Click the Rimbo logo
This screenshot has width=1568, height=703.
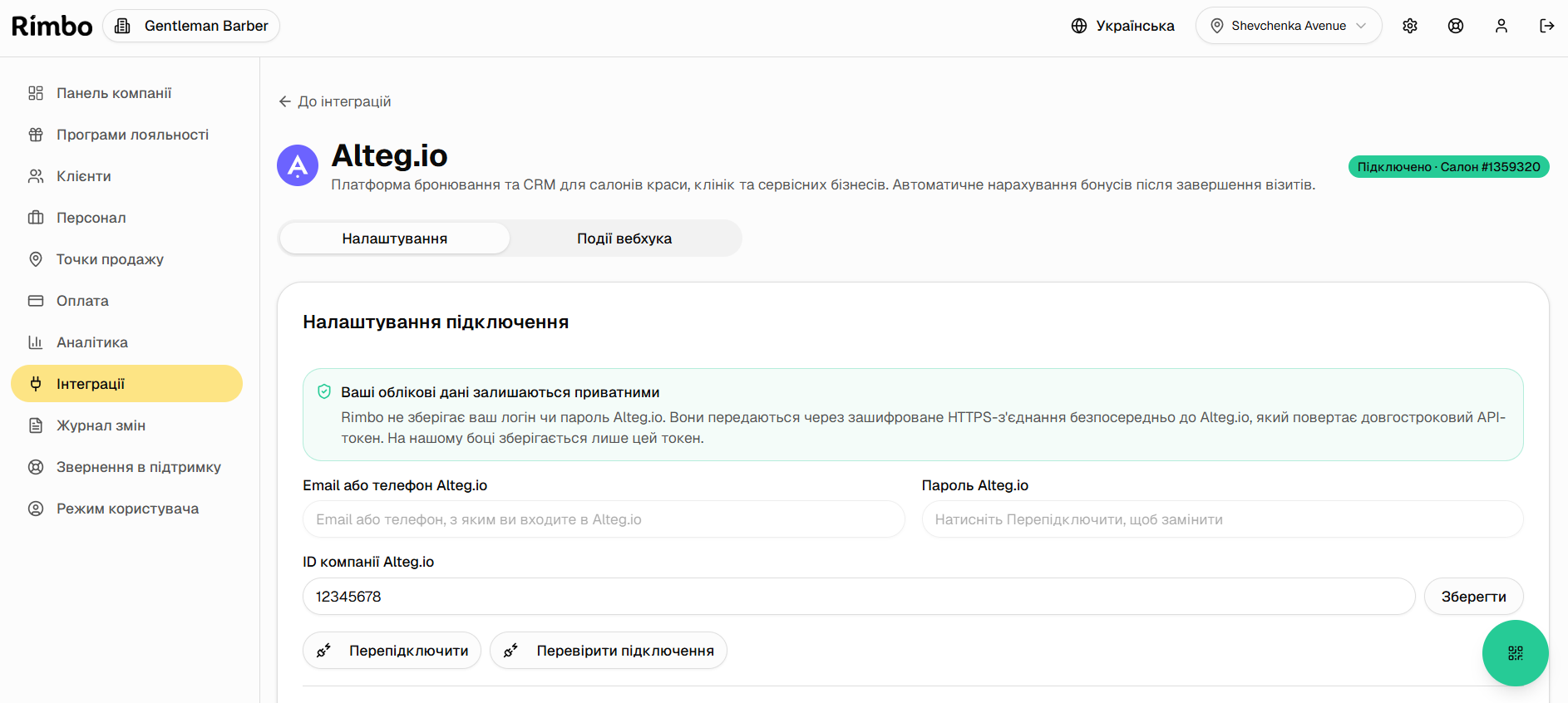pos(52,26)
